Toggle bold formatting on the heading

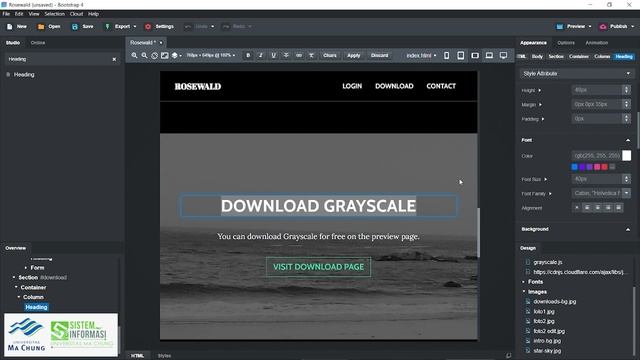pos(248,56)
